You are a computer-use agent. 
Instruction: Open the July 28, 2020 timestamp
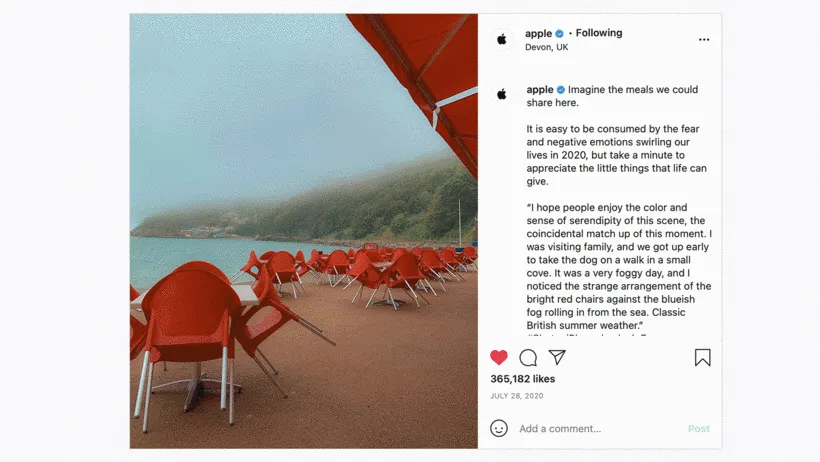coord(516,396)
